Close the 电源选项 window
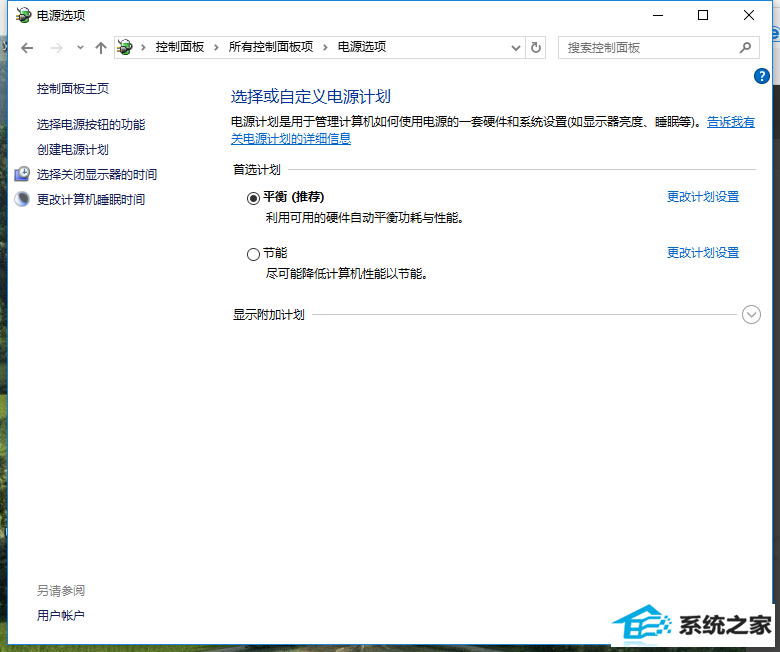The width and height of the screenshot is (780, 652). (x=749, y=15)
